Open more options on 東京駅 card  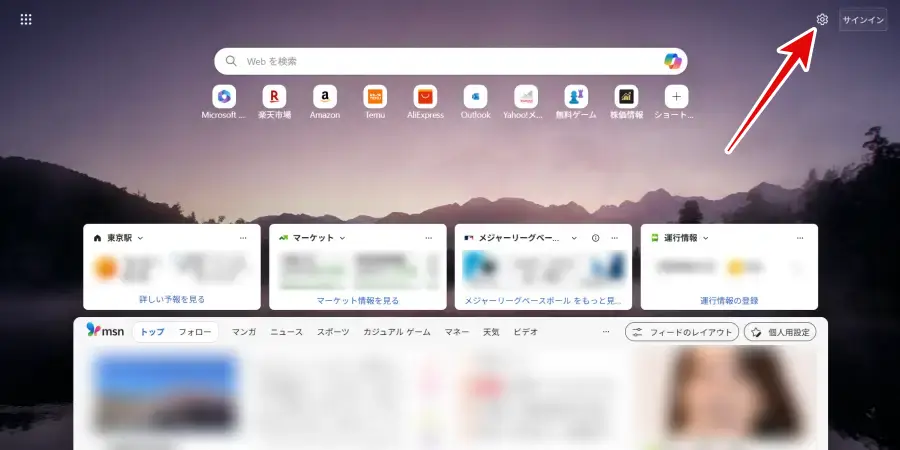click(243, 238)
